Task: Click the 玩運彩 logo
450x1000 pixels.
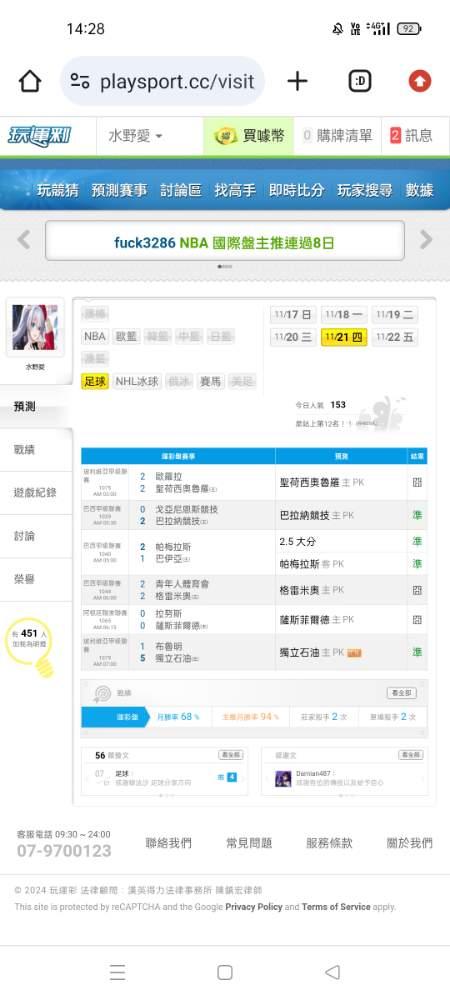Action: (x=40, y=136)
